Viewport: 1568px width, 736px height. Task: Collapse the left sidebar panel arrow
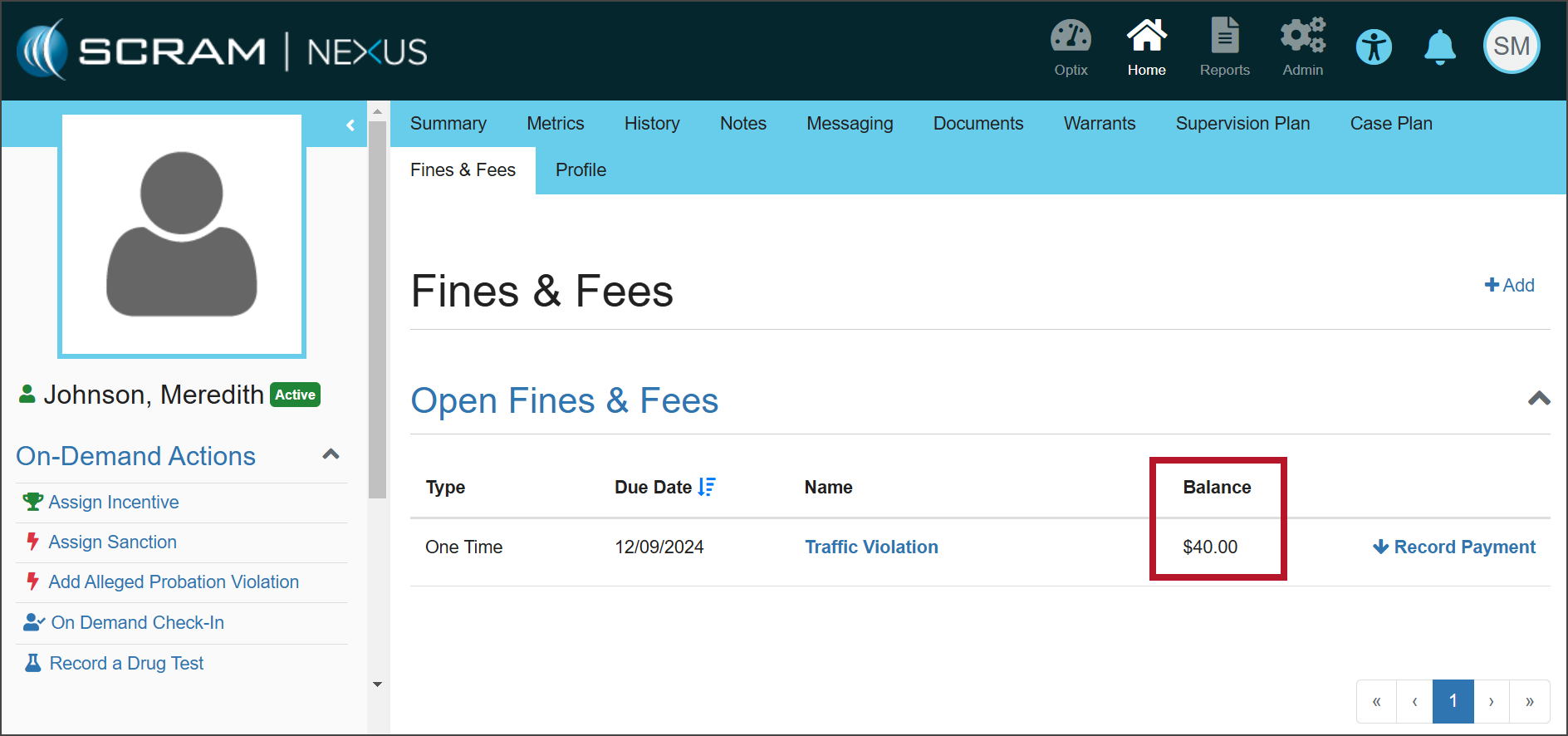(x=350, y=125)
